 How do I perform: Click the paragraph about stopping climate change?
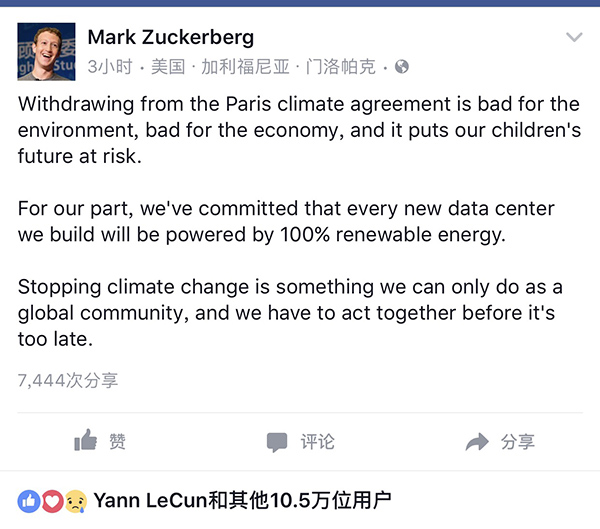click(290, 313)
